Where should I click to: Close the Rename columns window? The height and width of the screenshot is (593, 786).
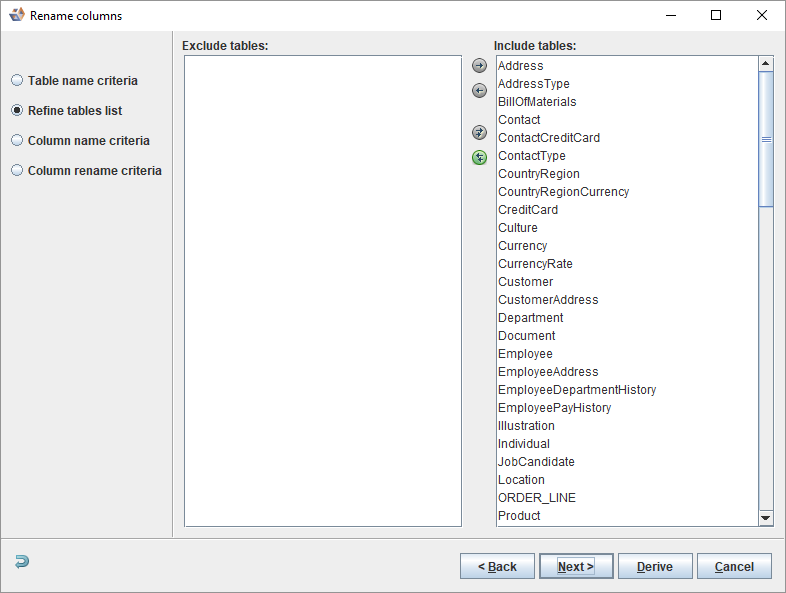coord(761,15)
